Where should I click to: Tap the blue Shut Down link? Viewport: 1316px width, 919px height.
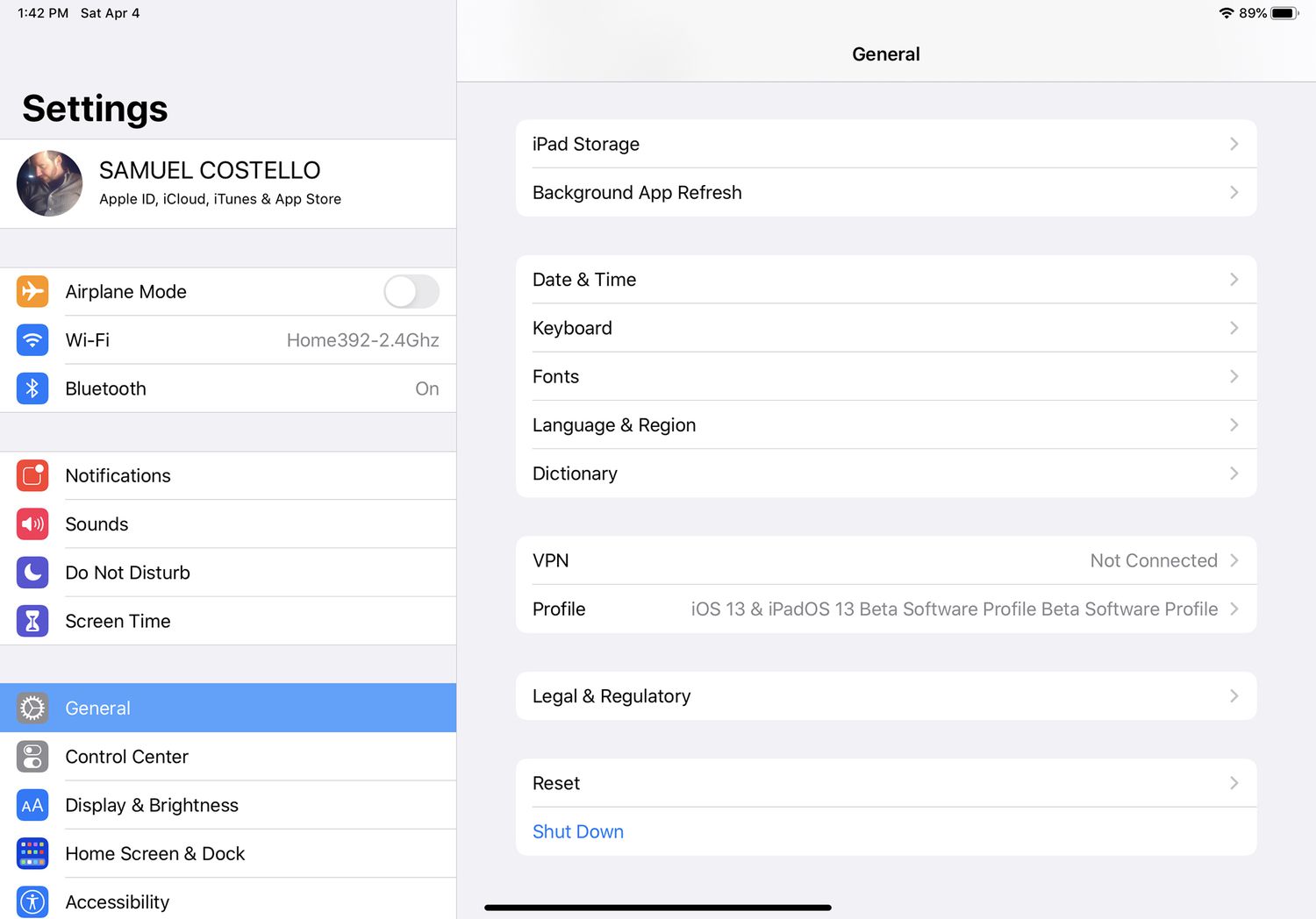(x=578, y=831)
